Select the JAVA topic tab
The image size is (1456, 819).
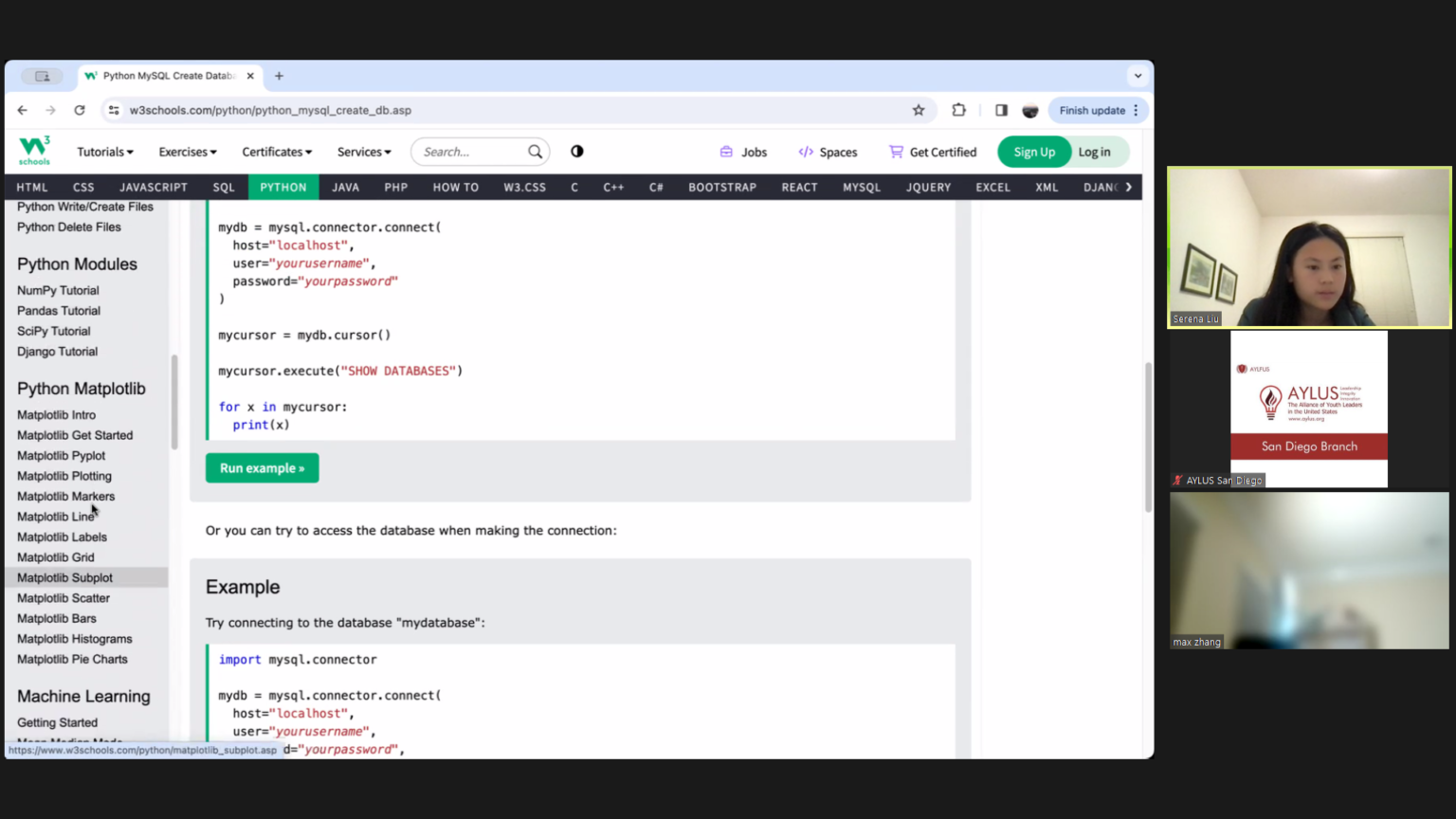(346, 187)
